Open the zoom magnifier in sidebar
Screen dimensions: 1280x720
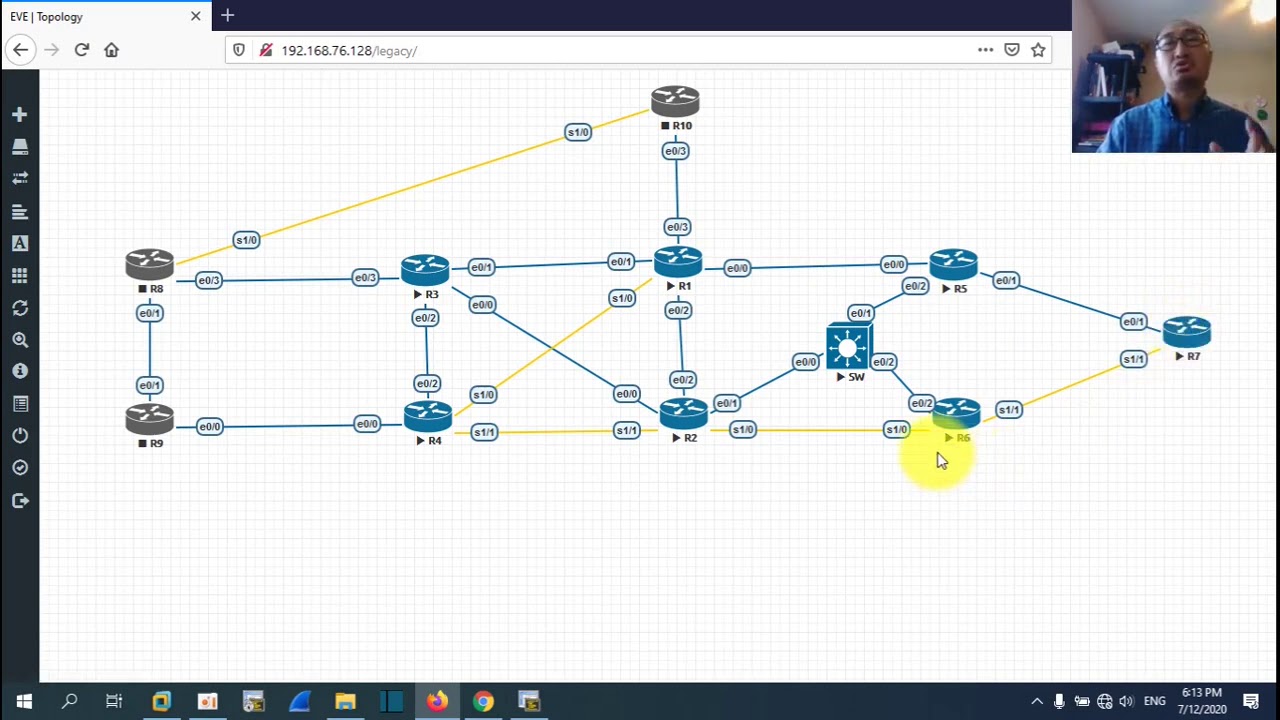[19, 340]
